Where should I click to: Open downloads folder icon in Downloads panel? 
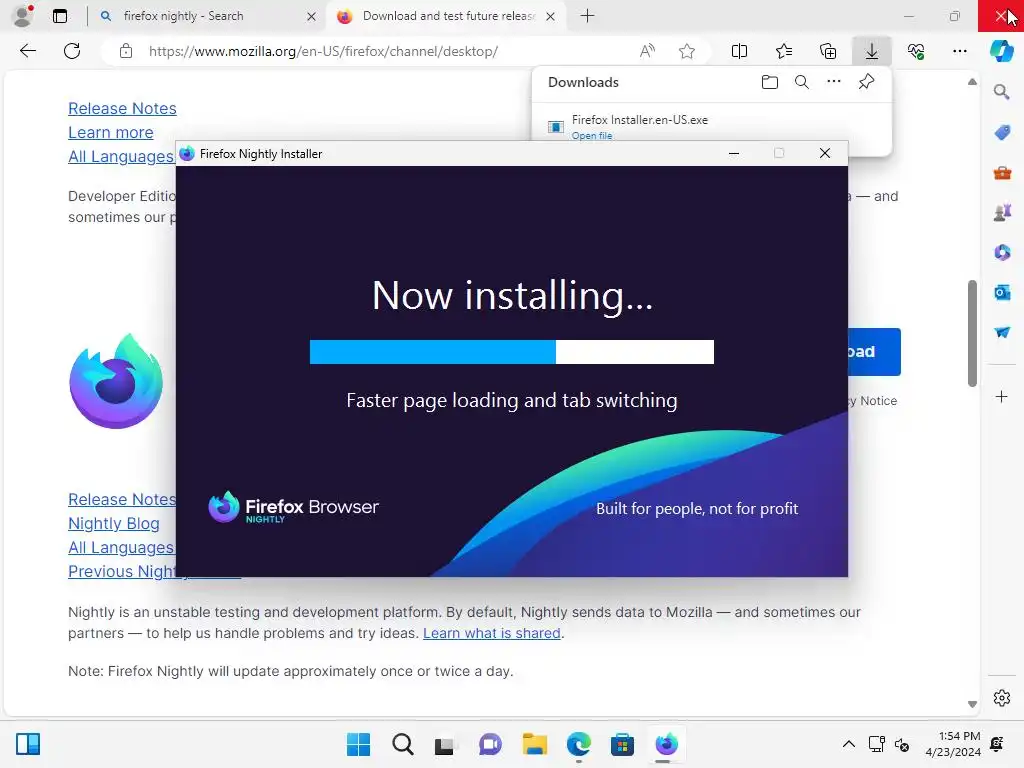click(770, 82)
